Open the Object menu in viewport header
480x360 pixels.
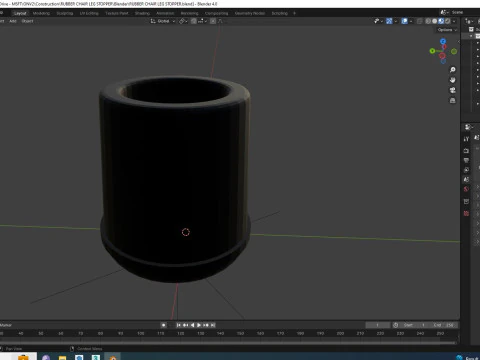[27, 21]
